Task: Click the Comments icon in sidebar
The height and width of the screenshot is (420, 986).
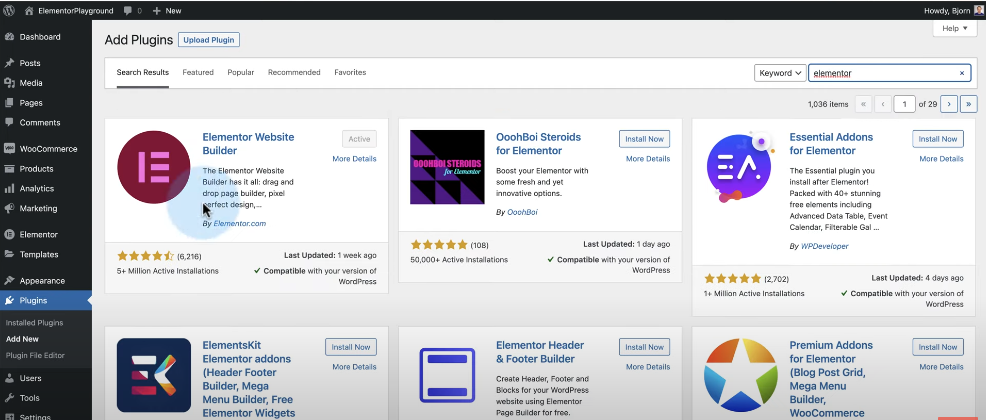Action: (9, 123)
